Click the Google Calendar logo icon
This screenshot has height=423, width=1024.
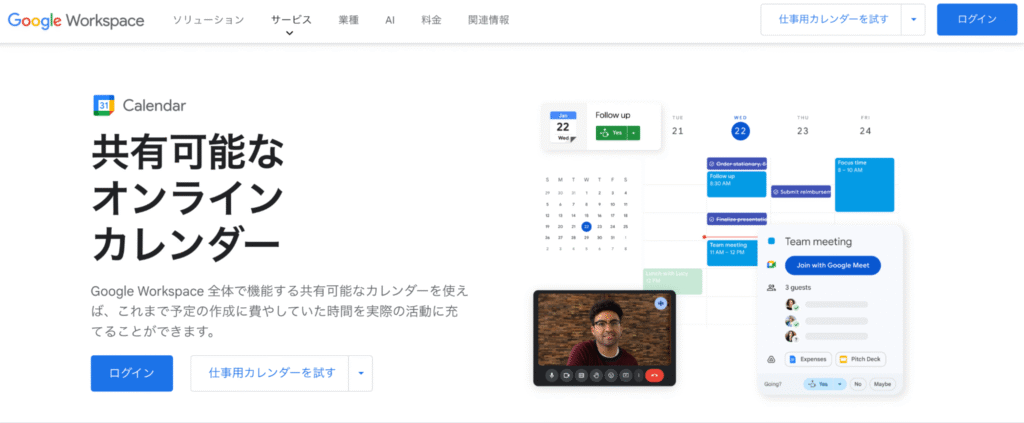[x=103, y=105]
